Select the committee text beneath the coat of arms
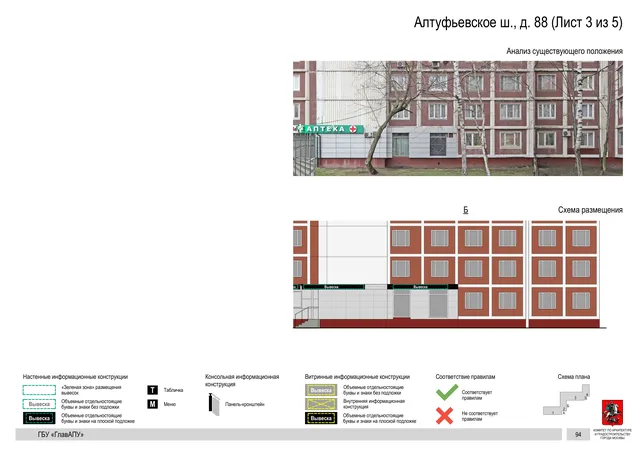Screen dimensions: 640x453 pos(612,434)
